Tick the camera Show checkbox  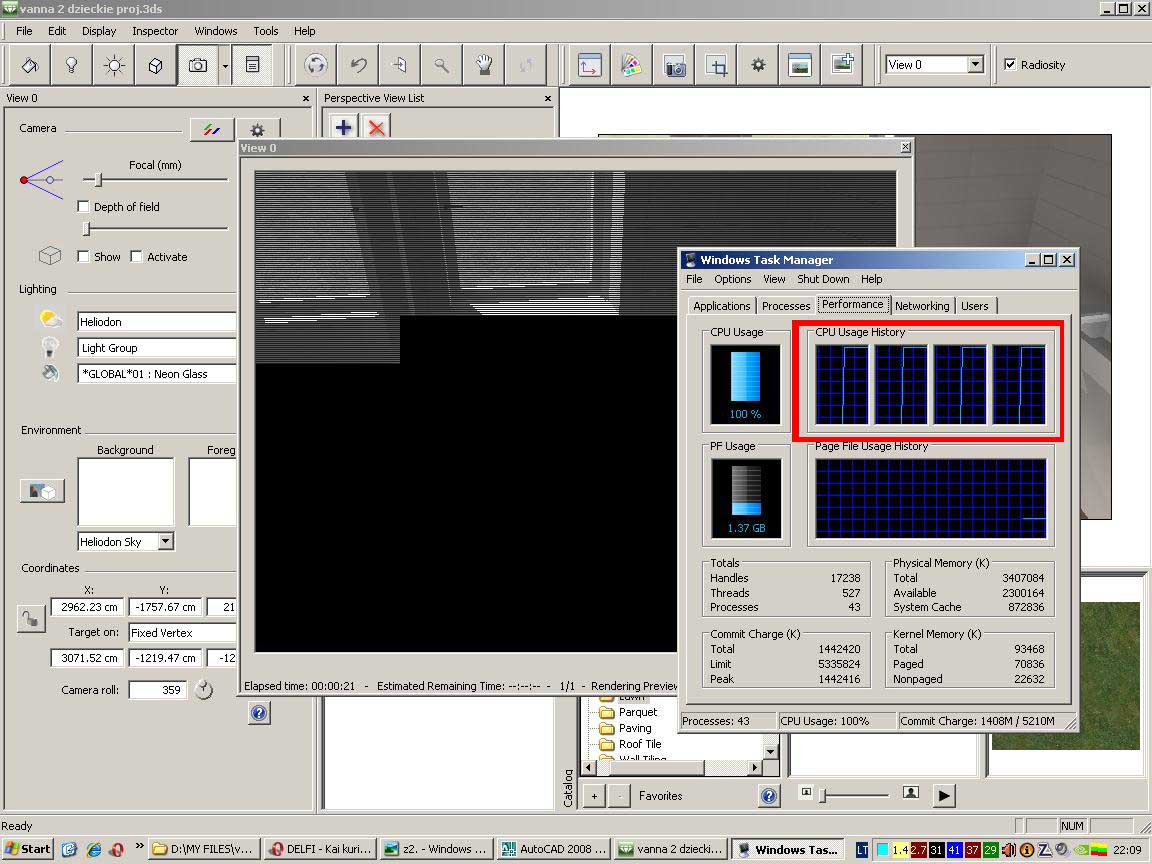[84, 257]
